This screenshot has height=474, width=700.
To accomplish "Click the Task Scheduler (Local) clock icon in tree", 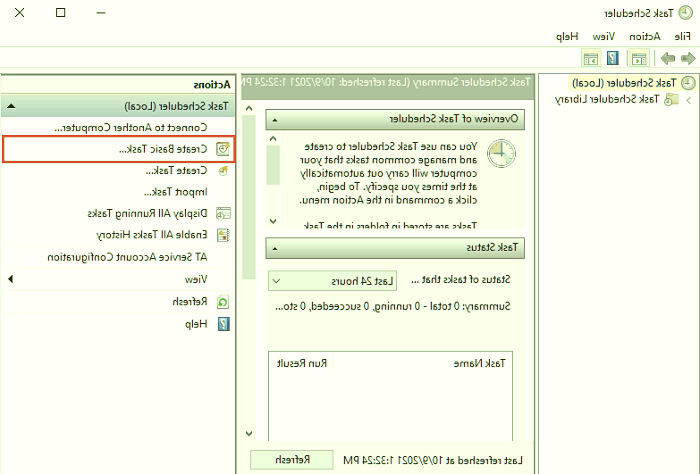I will tap(688, 83).
